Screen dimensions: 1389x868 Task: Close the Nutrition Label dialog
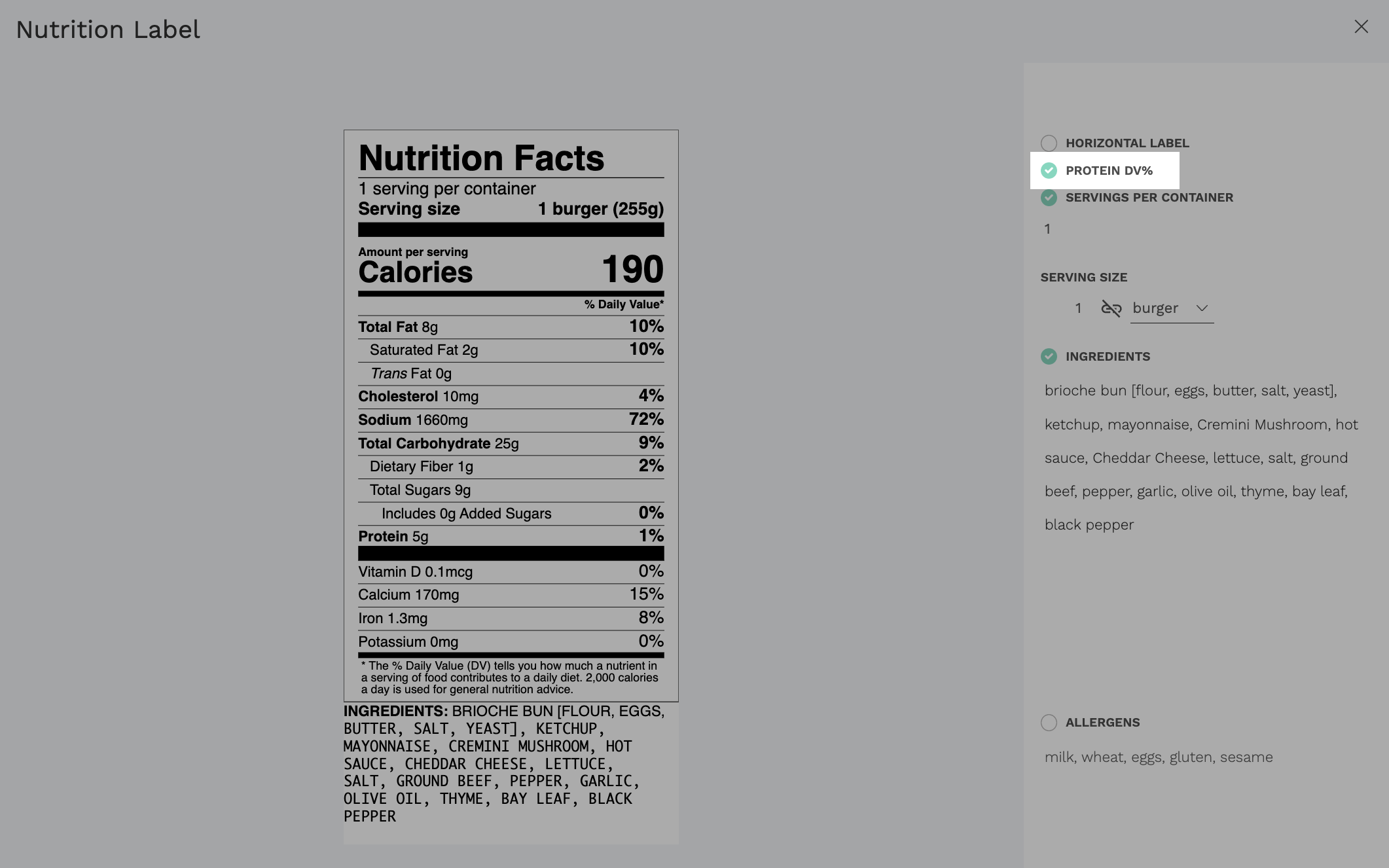1361,27
